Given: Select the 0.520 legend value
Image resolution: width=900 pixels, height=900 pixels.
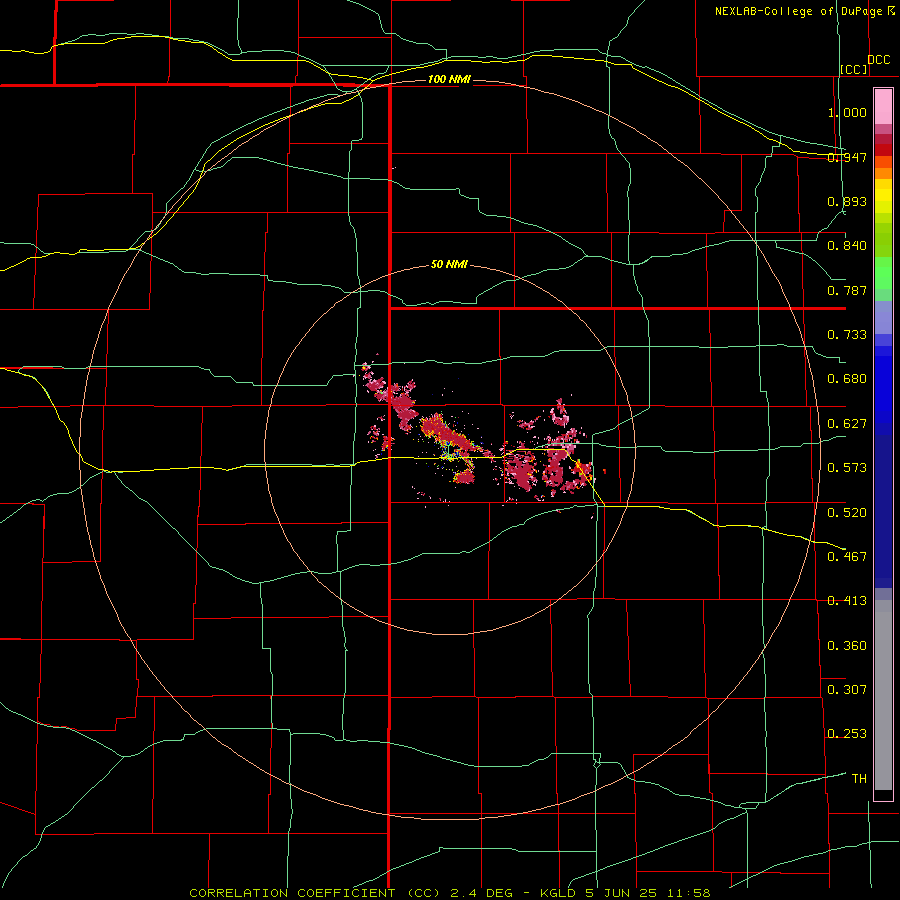Looking at the screenshot, I should 847,513.
